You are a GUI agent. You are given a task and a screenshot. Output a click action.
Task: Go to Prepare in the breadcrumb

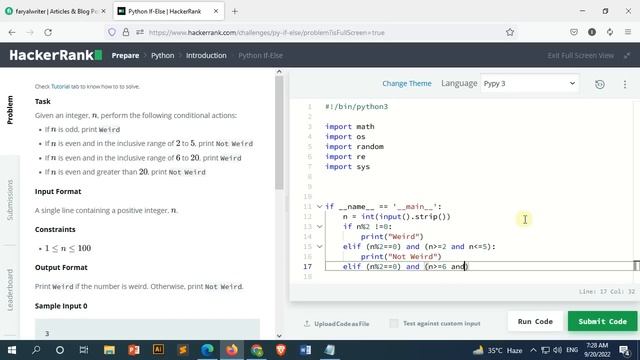[125, 56]
